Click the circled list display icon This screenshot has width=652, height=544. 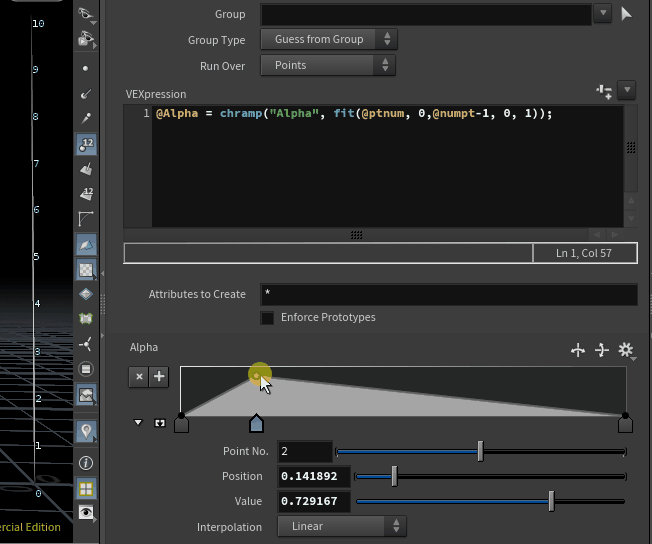[x=86, y=369]
